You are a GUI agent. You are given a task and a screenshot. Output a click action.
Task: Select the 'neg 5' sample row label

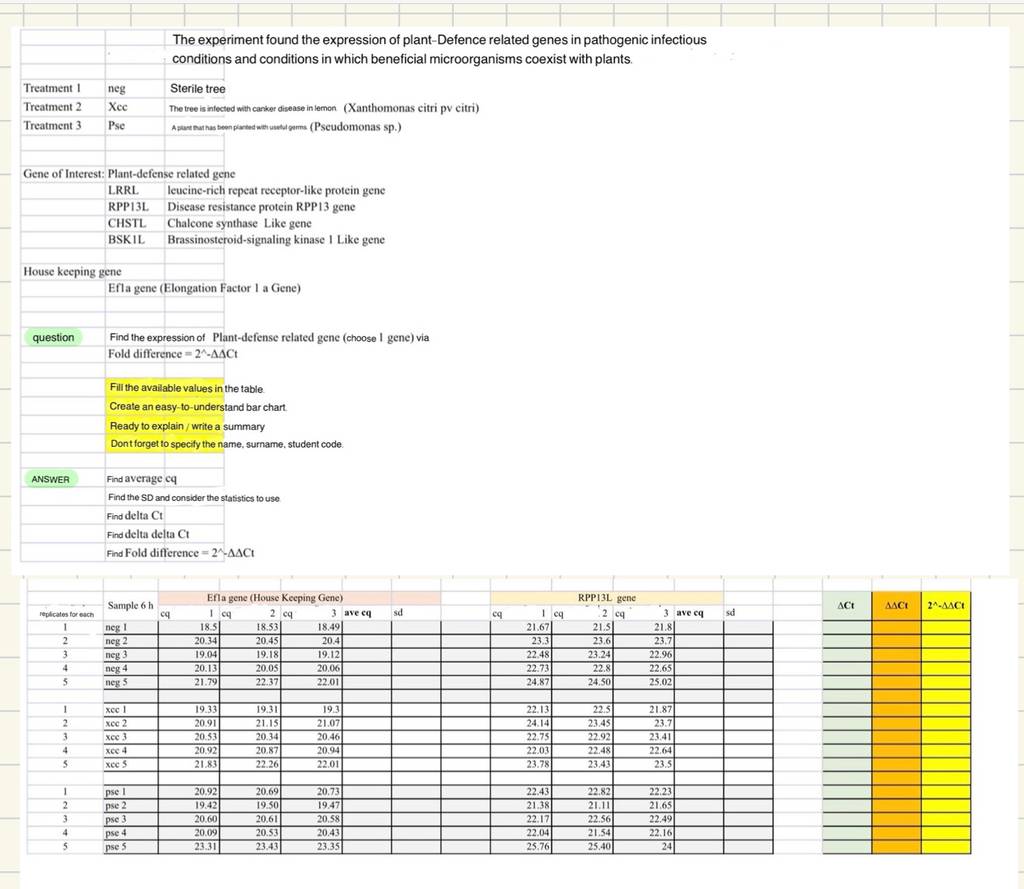pyautogui.click(x=131, y=682)
